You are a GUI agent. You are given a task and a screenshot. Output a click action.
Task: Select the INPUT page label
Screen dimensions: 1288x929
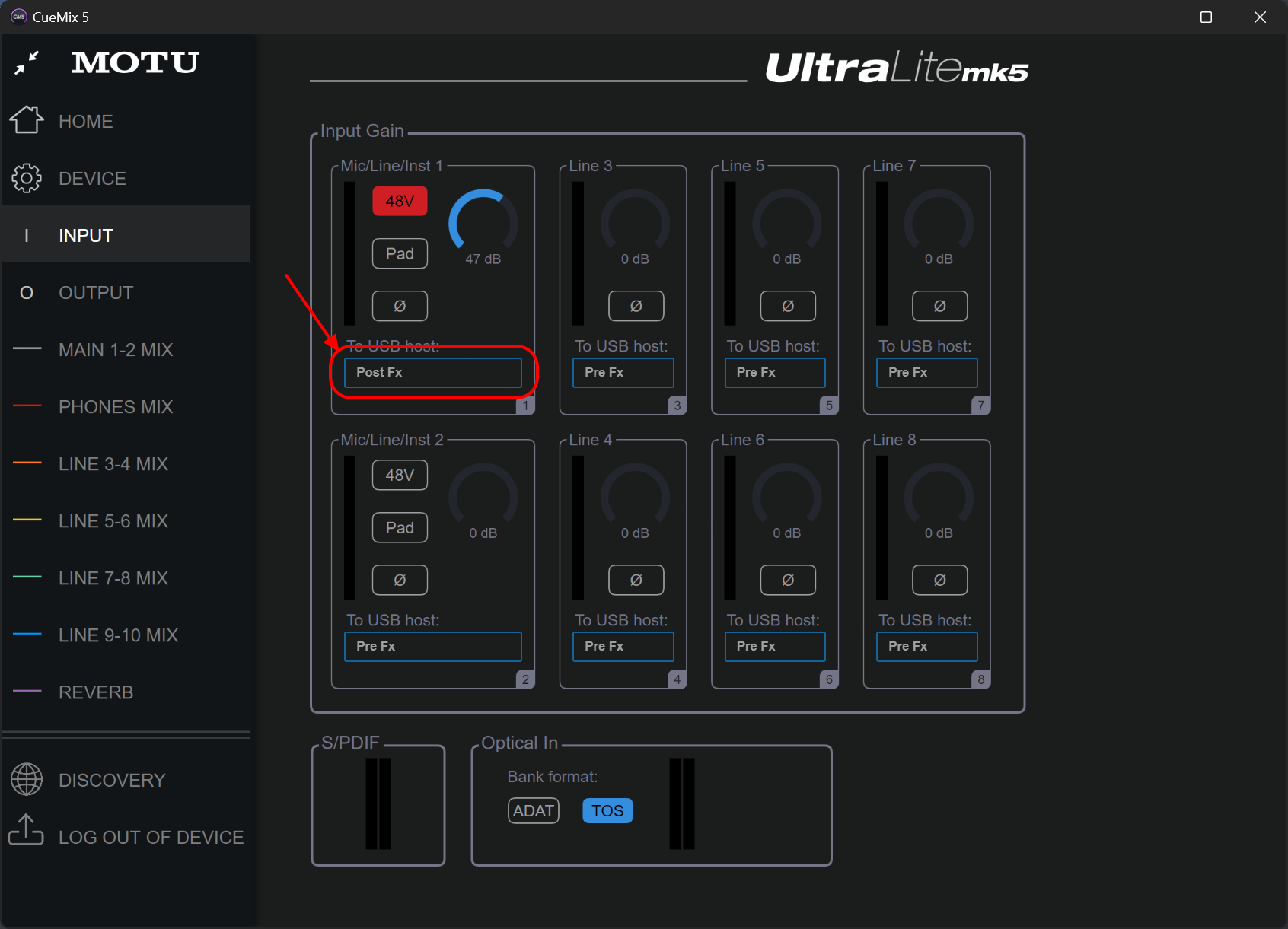pyautogui.click(x=86, y=236)
